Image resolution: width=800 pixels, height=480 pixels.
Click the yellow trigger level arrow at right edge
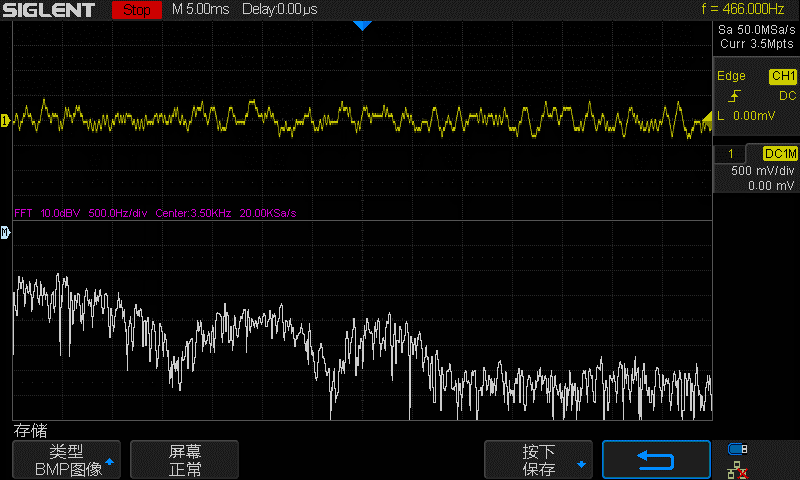pos(708,120)
